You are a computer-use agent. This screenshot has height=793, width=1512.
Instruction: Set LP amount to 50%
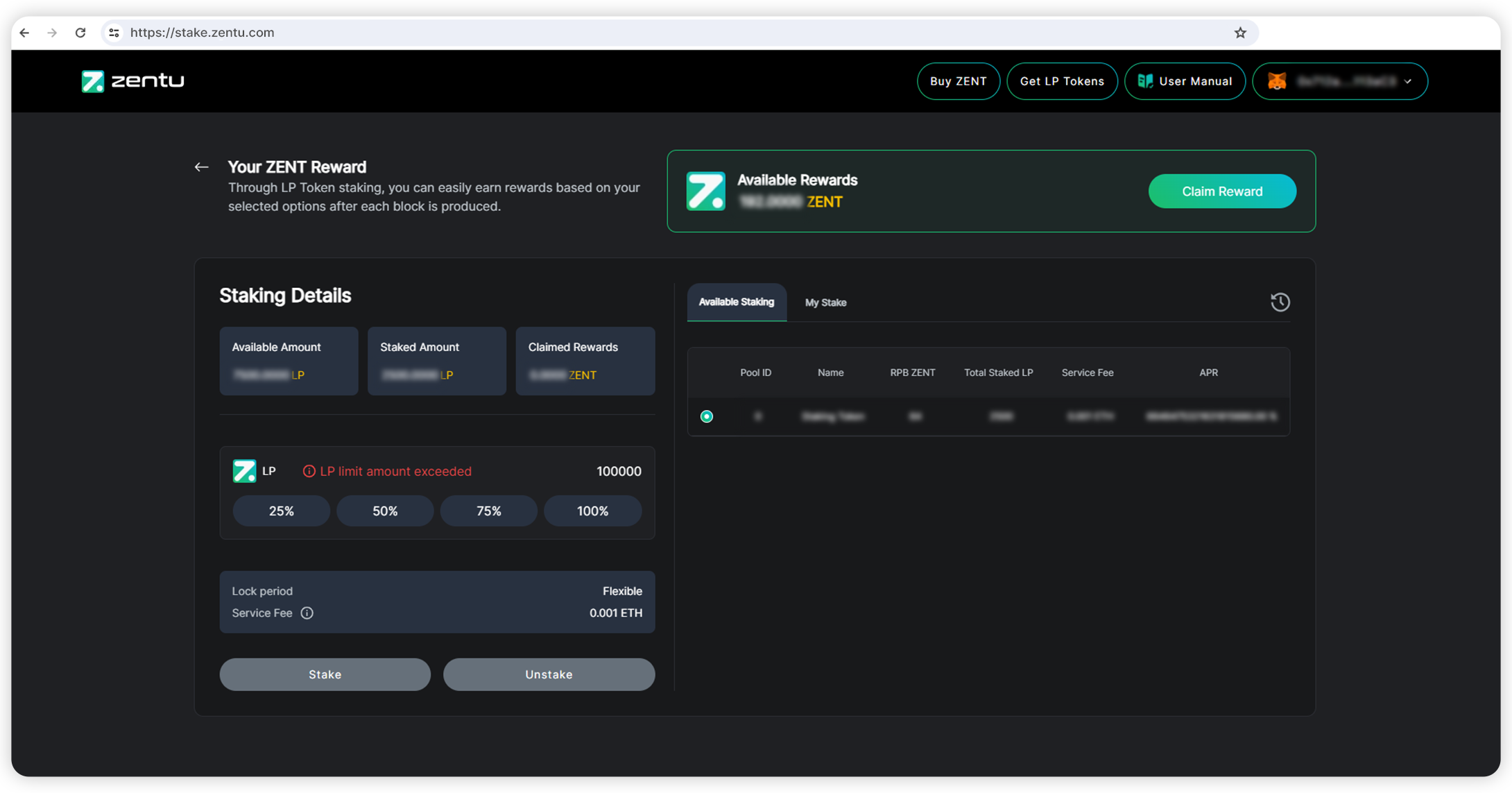385,511
